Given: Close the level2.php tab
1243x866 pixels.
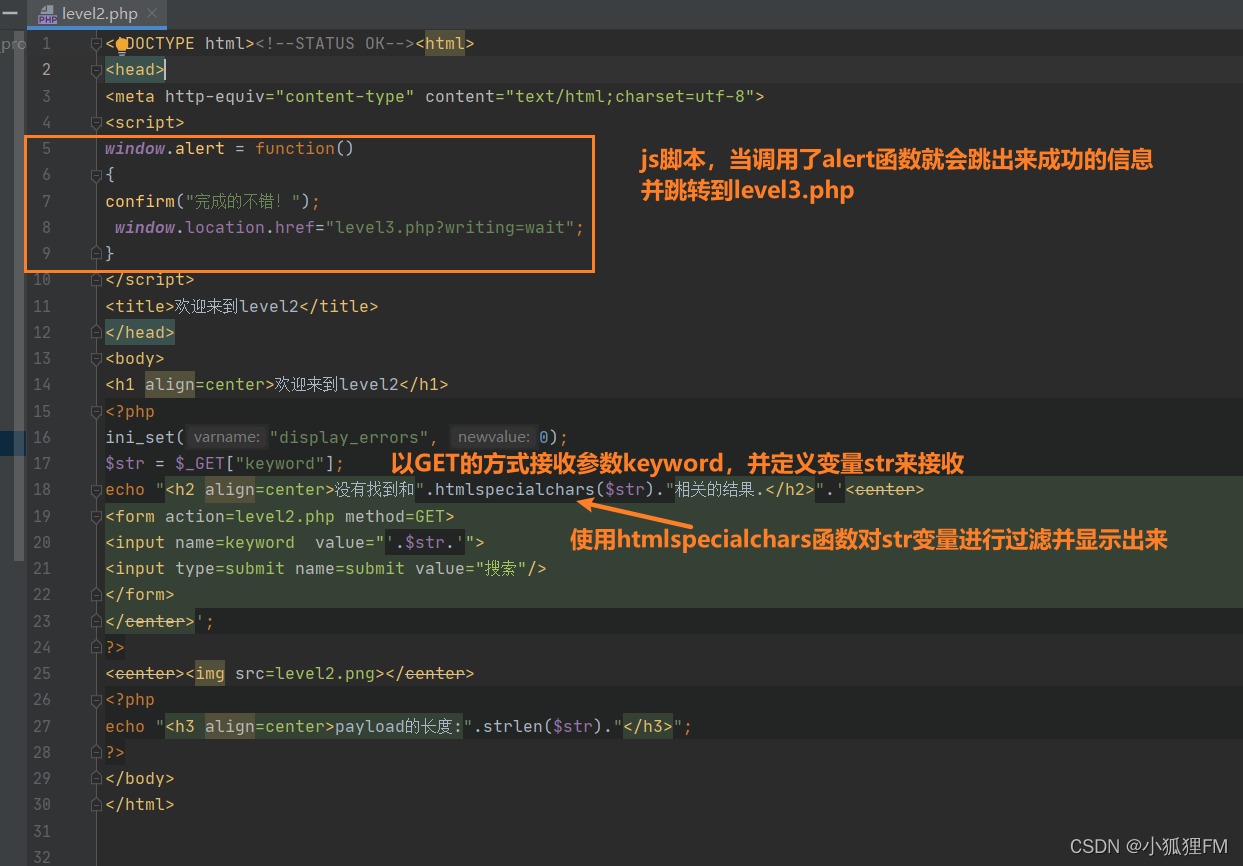Looking at the screenshot, I should point(151,14).
